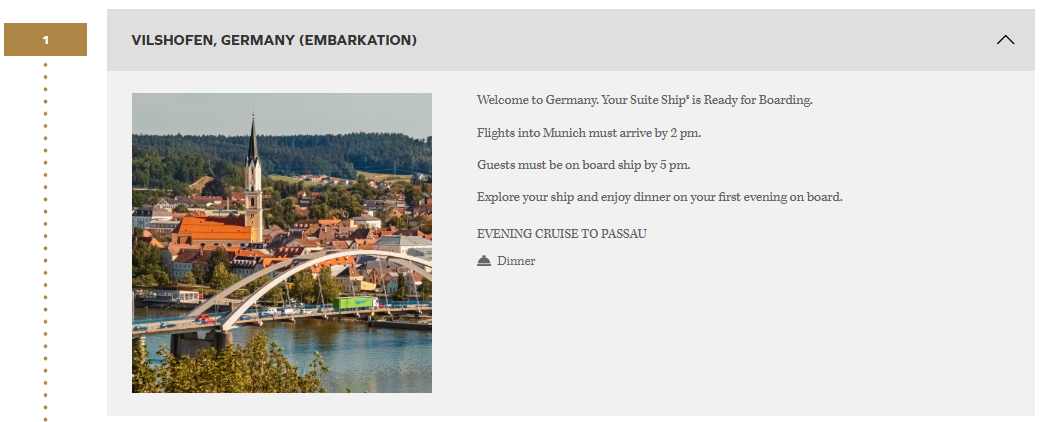Screen dimensions: 1040x422
Task: Click the word Munich in flight note
Action: (564, 133)
